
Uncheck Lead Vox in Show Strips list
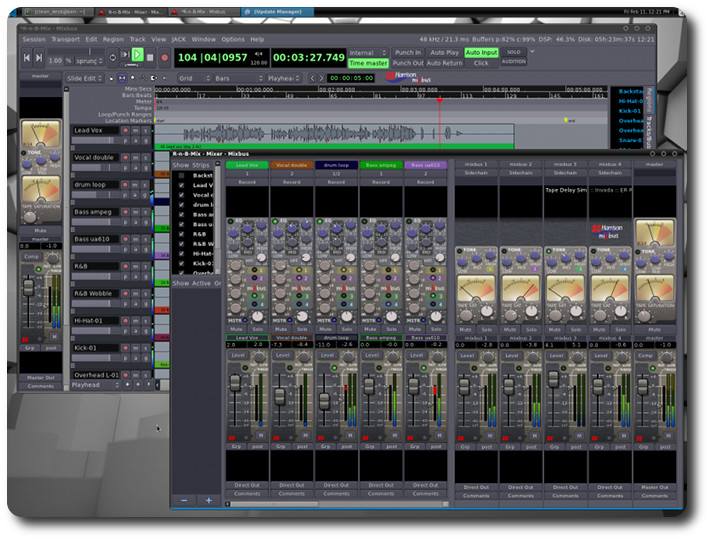click(x=182, y=185)
